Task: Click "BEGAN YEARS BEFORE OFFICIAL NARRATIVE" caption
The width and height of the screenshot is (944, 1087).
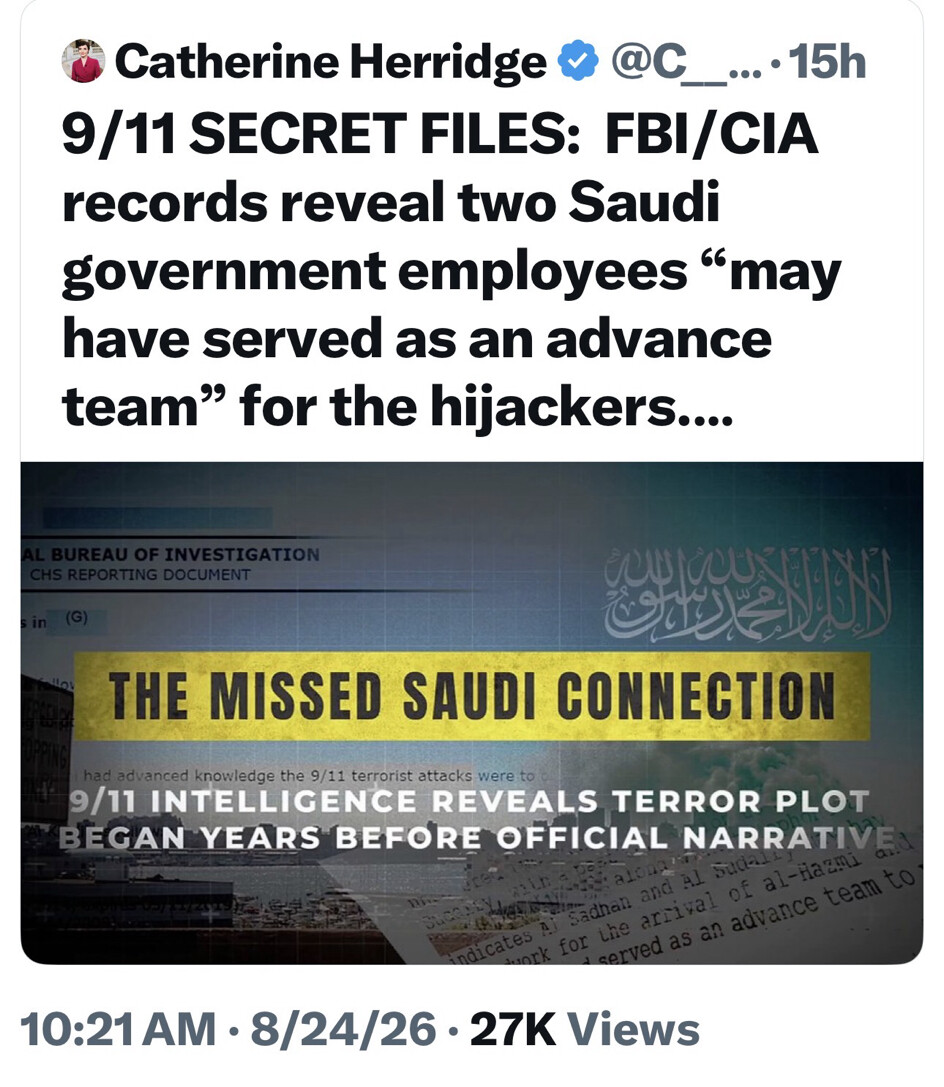Action: (476, 837)
